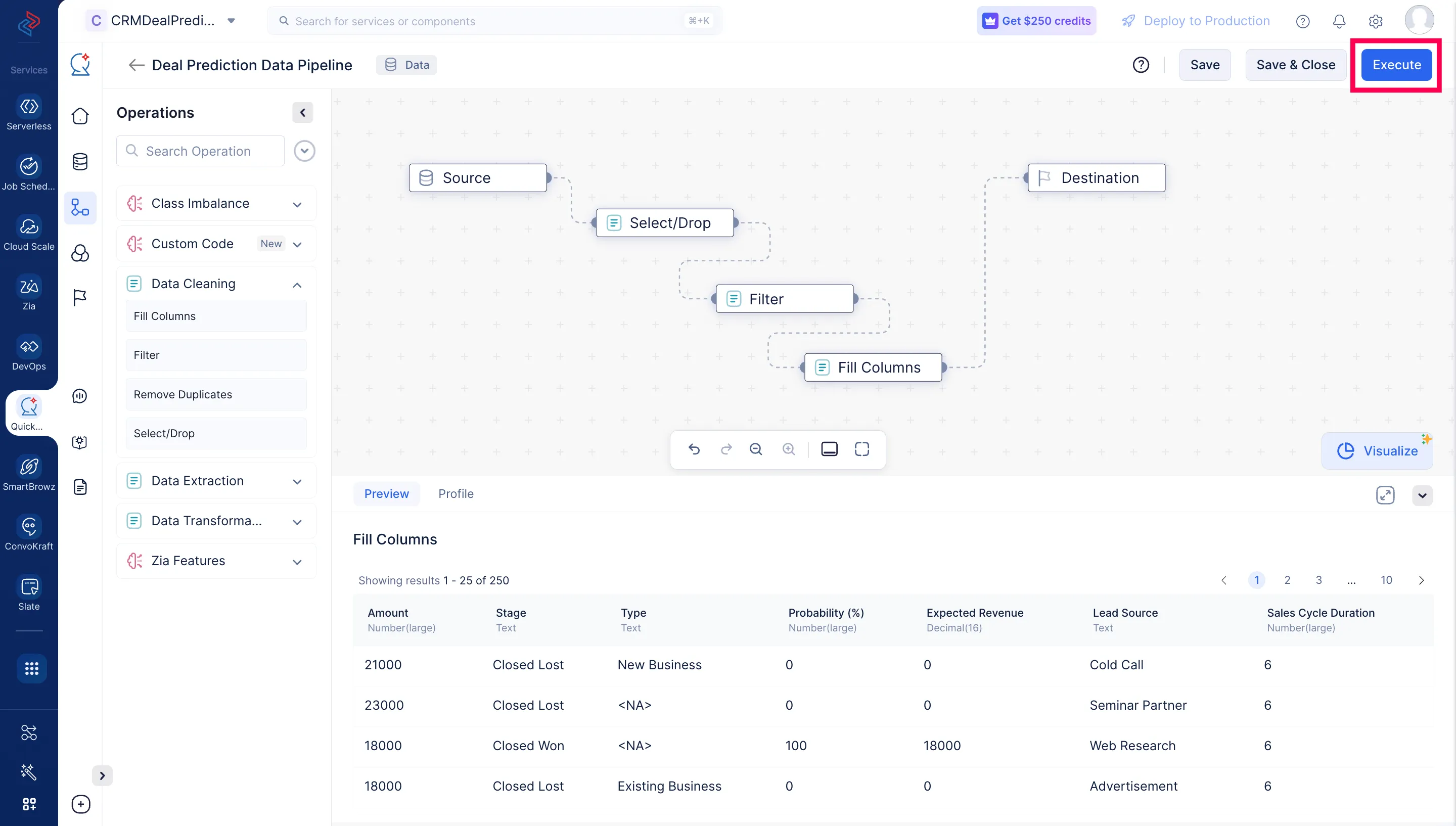This screenshot has height=826, width=1456.
Task: Click the fit-to-screen icon on the canvas toolbar
Action: pyautogui.click(x=861, y=449)
